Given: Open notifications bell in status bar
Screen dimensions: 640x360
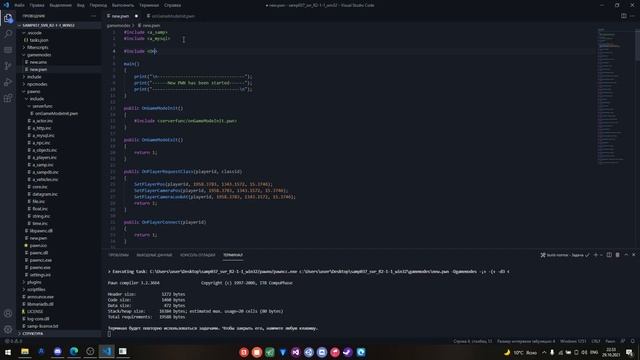Looking at the screenshot, I should pyautogui.click(x=633, y=341).
